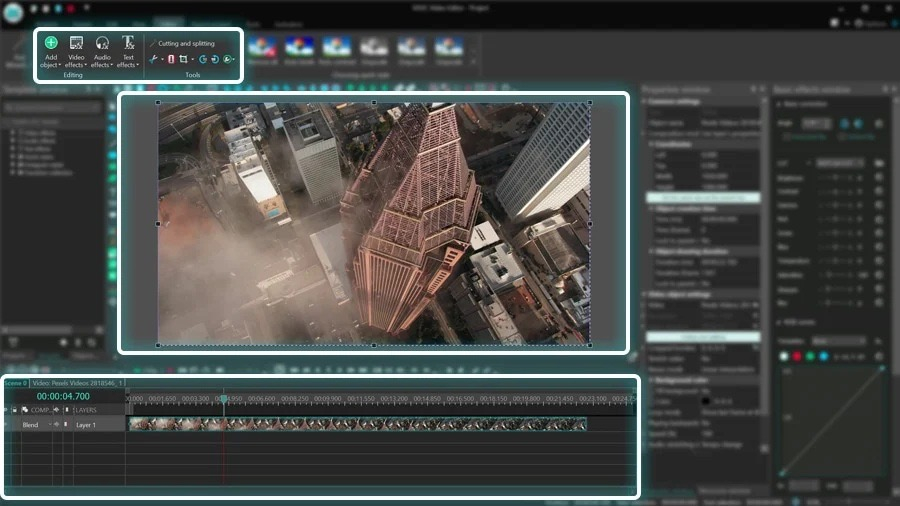Open the Video effects menu
The height and width of the screenshot is (506, 900).
click(76, 52)
